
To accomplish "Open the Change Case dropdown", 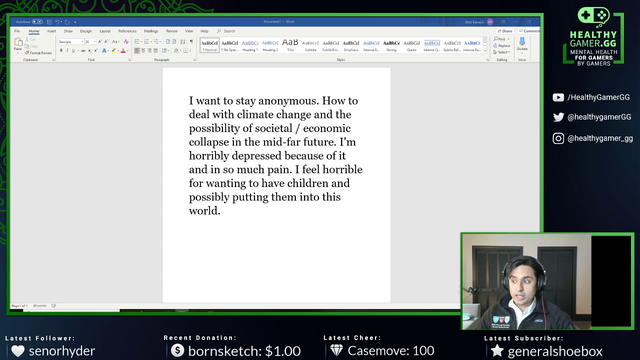I will click(116, 42).
